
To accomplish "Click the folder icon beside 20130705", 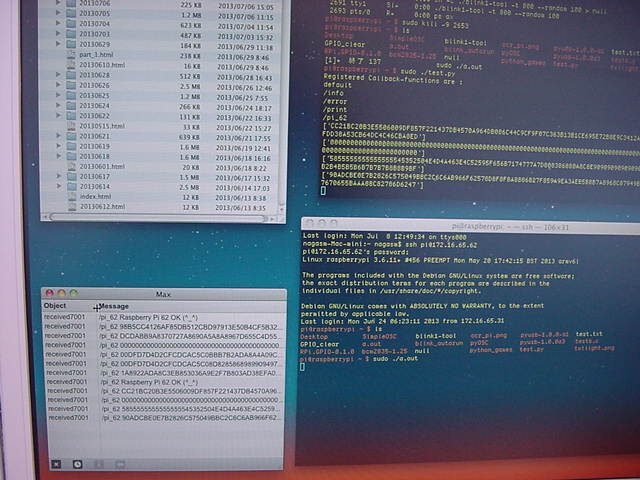I will 71,14.
